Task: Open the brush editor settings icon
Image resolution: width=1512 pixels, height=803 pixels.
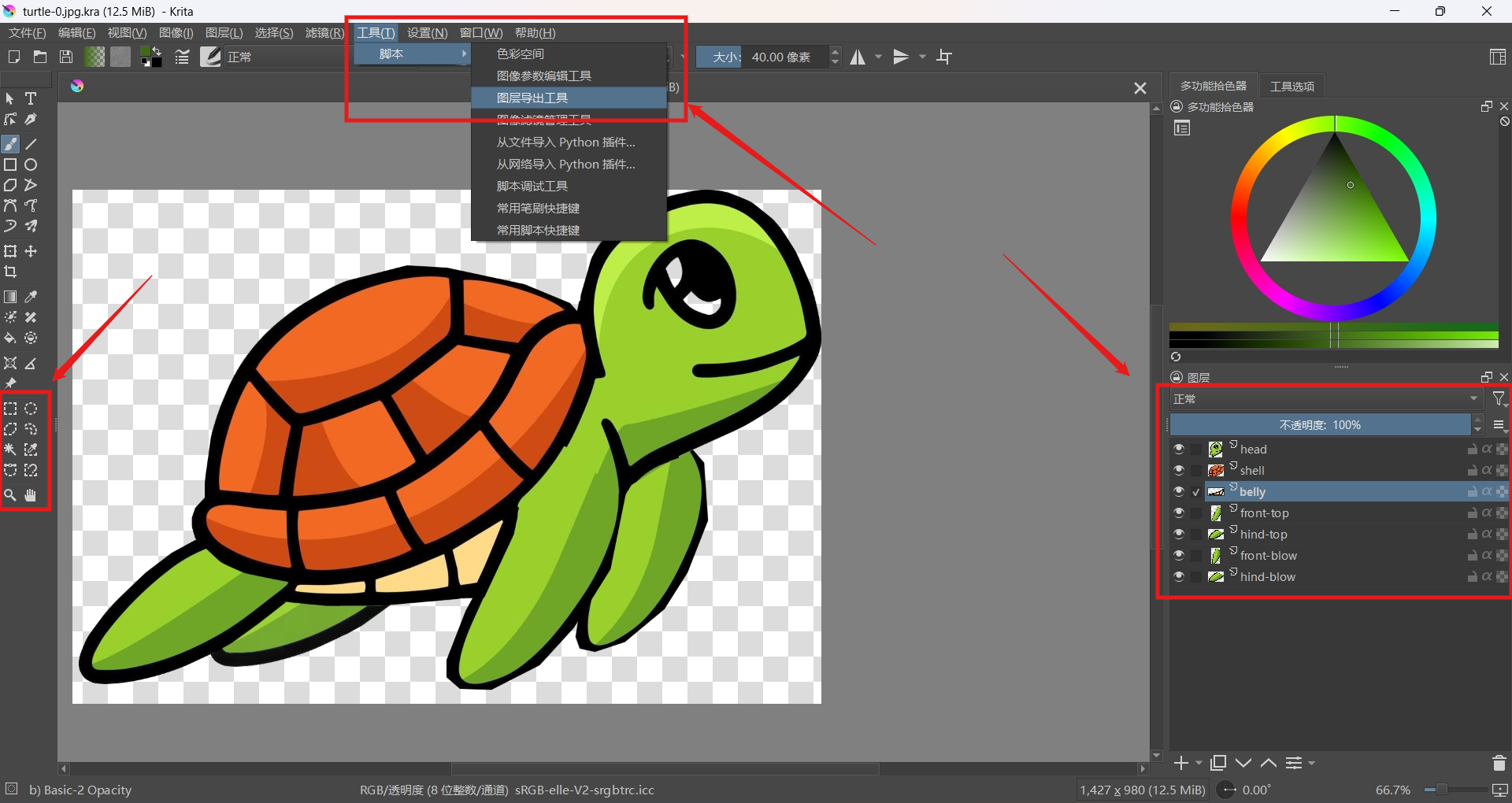Action: pyautogui.click(x=182, y=57)
